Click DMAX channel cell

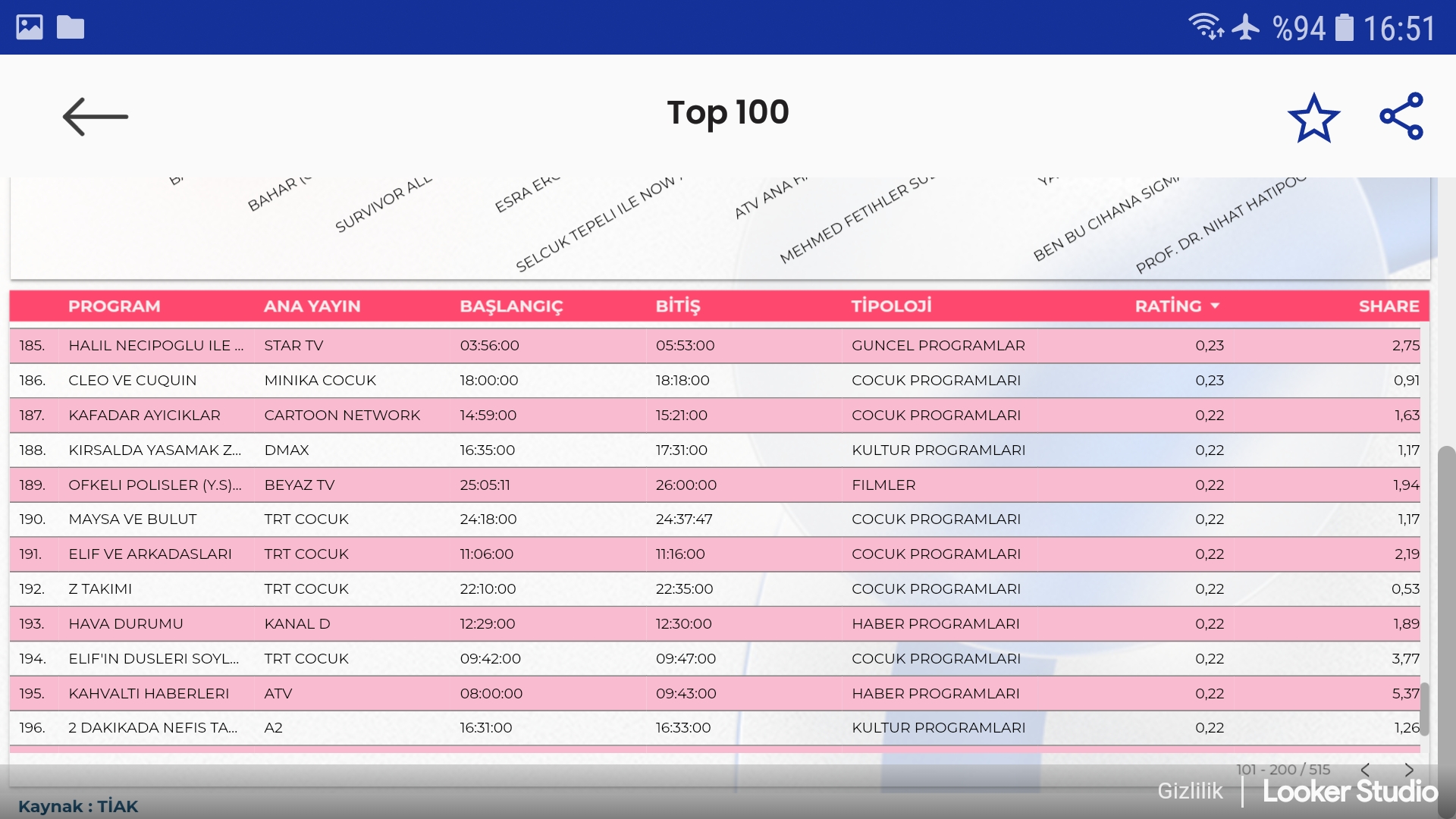[x=287, y=450]
